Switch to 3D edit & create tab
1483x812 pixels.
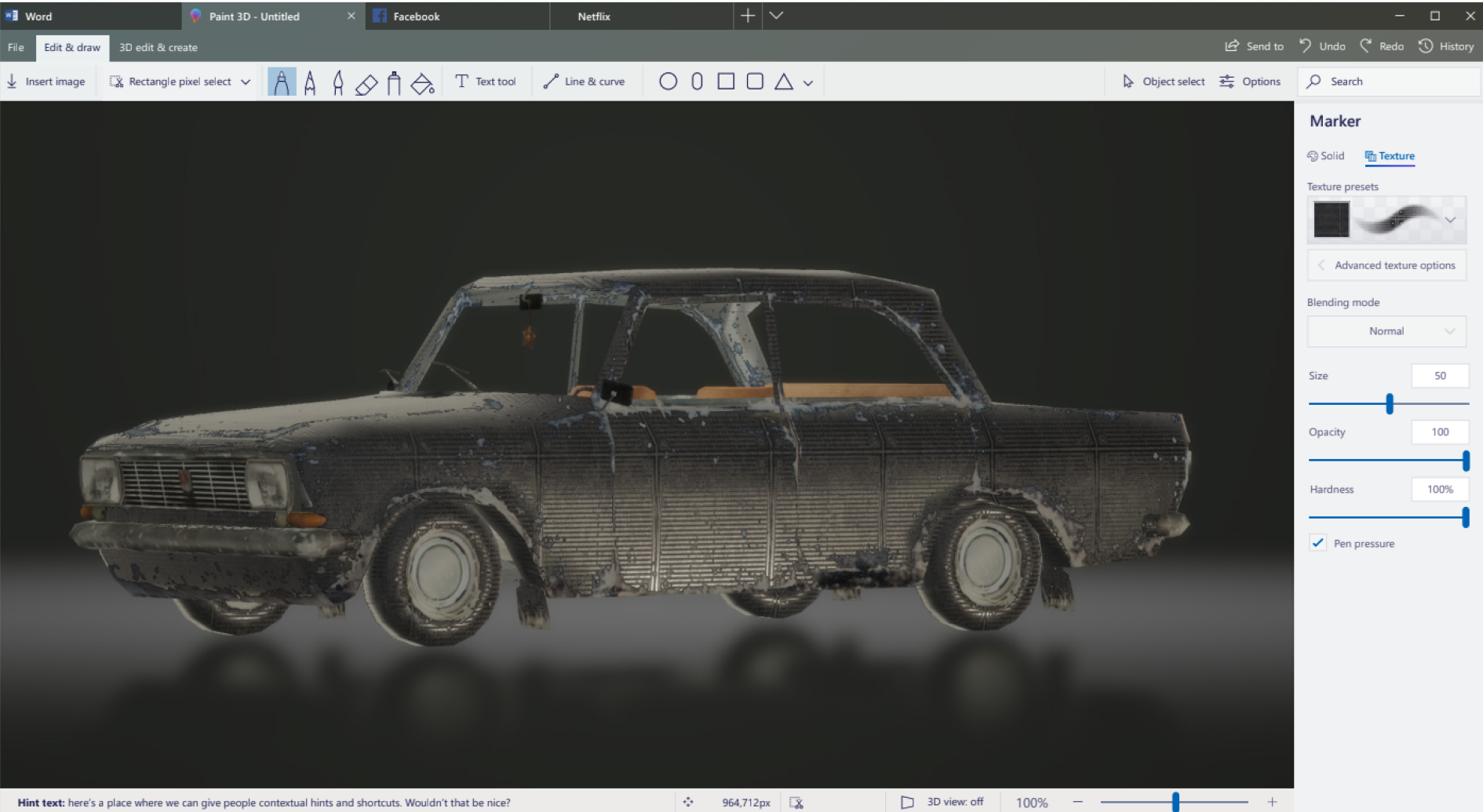(158, 47)
